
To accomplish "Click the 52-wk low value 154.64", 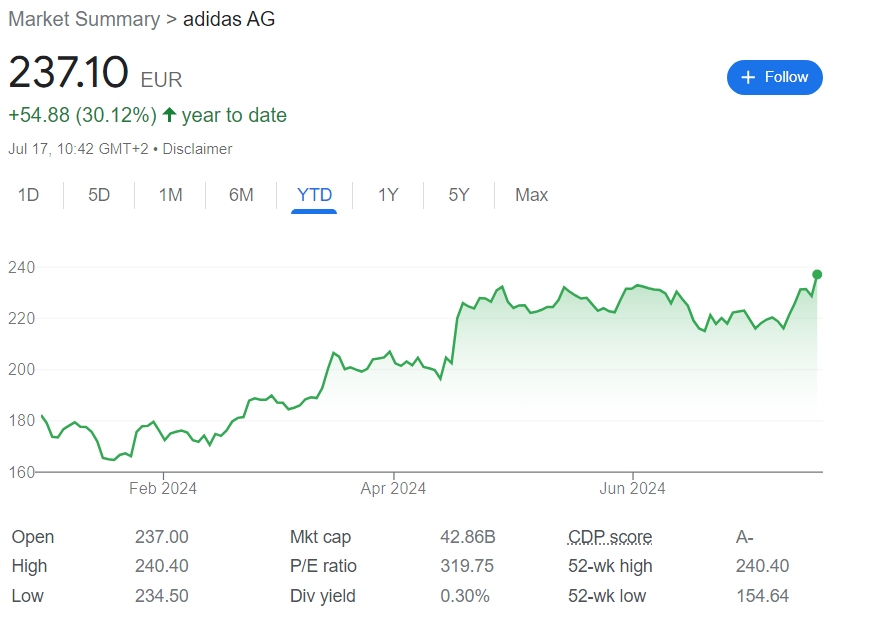I will pyautogui.click(x=762, y=596).
